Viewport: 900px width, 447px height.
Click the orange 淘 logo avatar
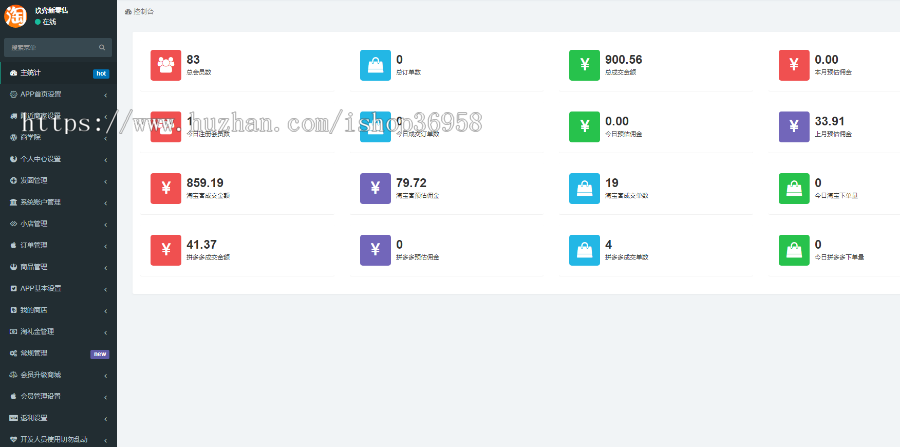[x=15, y=15]
